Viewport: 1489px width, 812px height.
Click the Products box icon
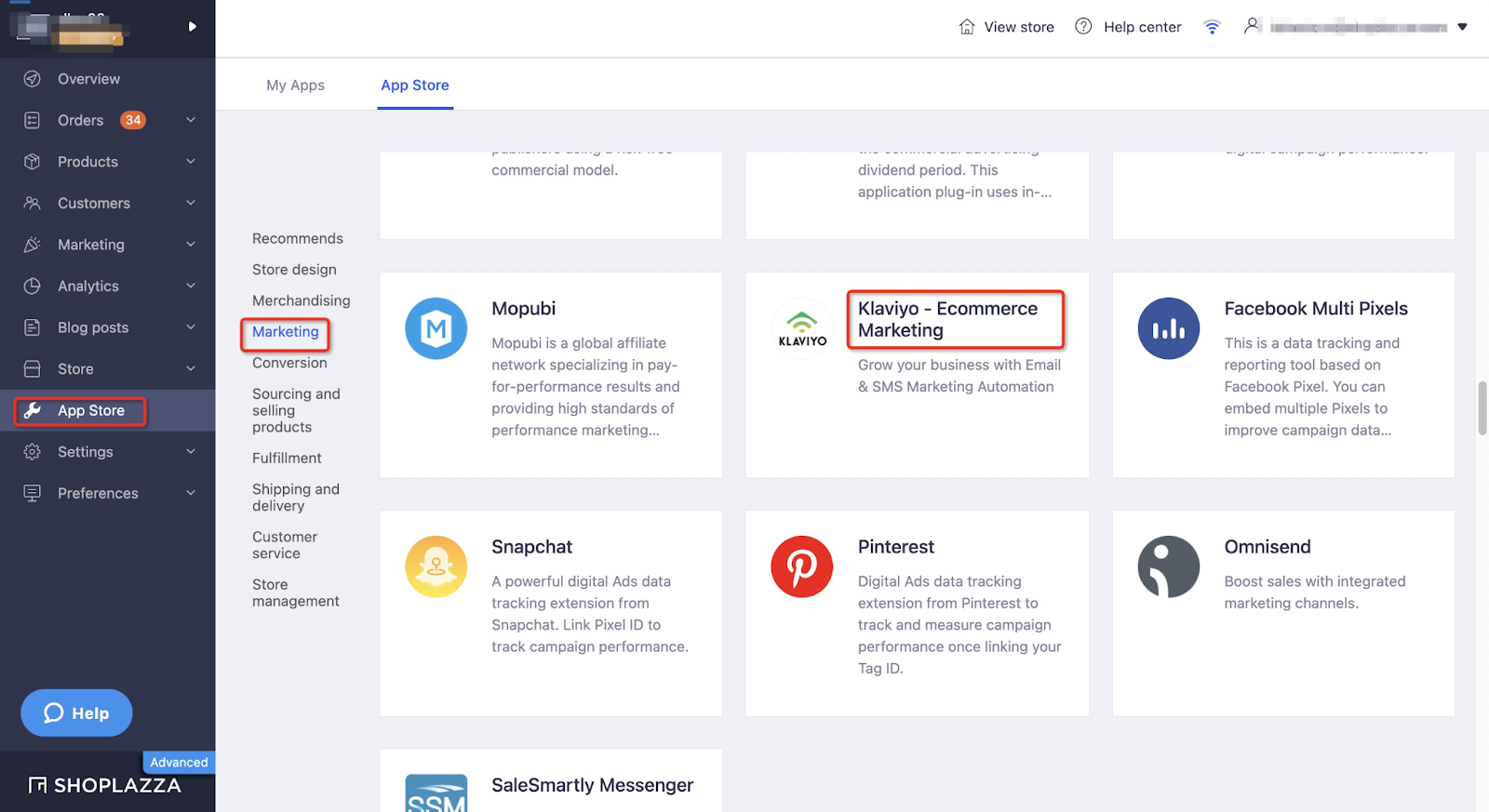click(33, 162)
